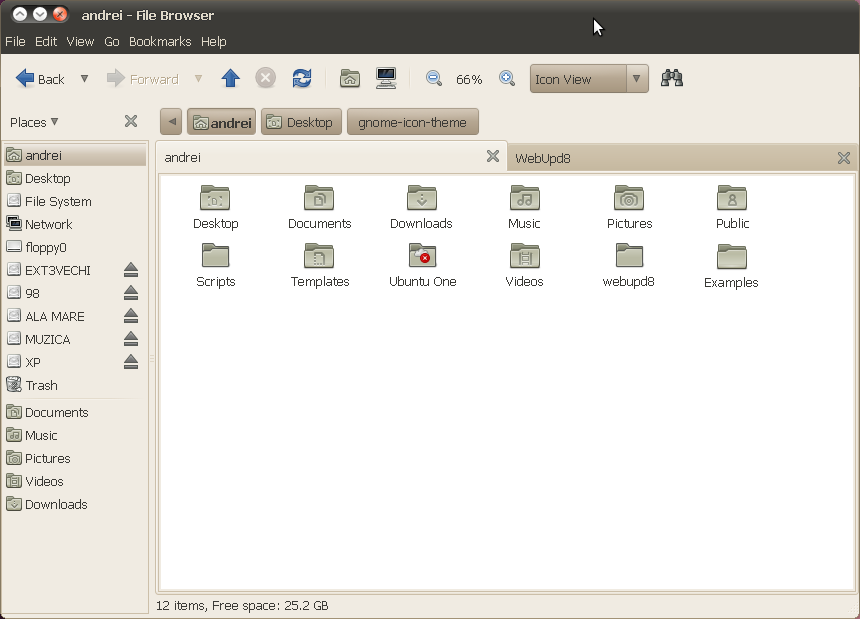Viewport: 860px width, 619px height.
Task: Click the Back button
Action: point(41,79)
